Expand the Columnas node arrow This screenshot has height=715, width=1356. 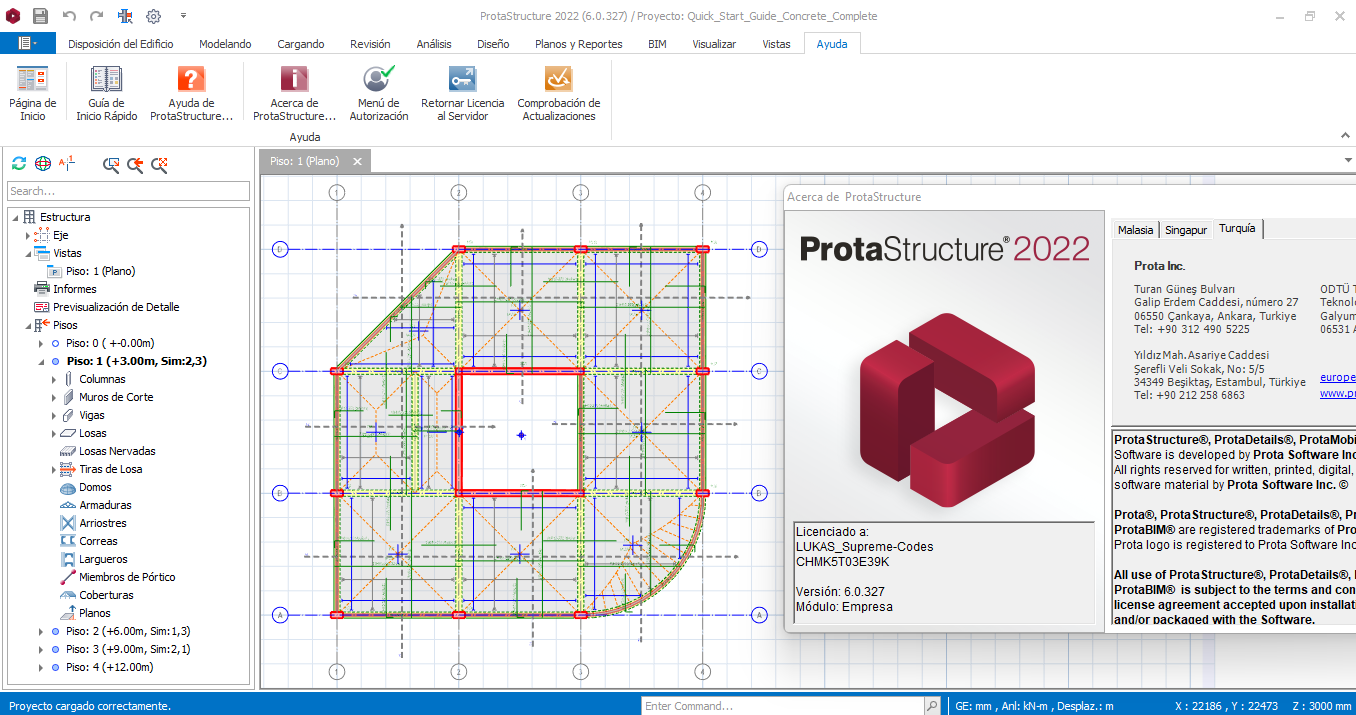tap(54, 379)
